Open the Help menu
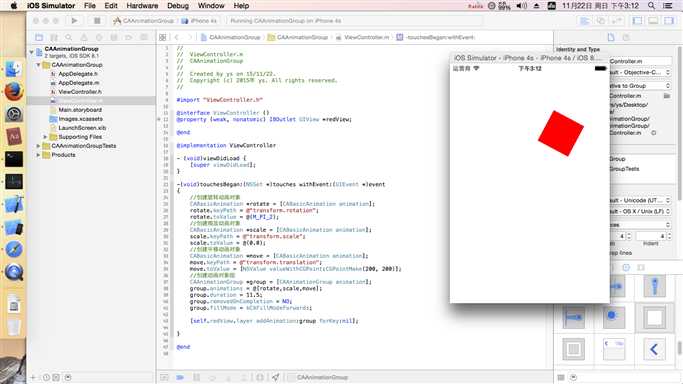The image size is (683, 384). tap(241, 6)
